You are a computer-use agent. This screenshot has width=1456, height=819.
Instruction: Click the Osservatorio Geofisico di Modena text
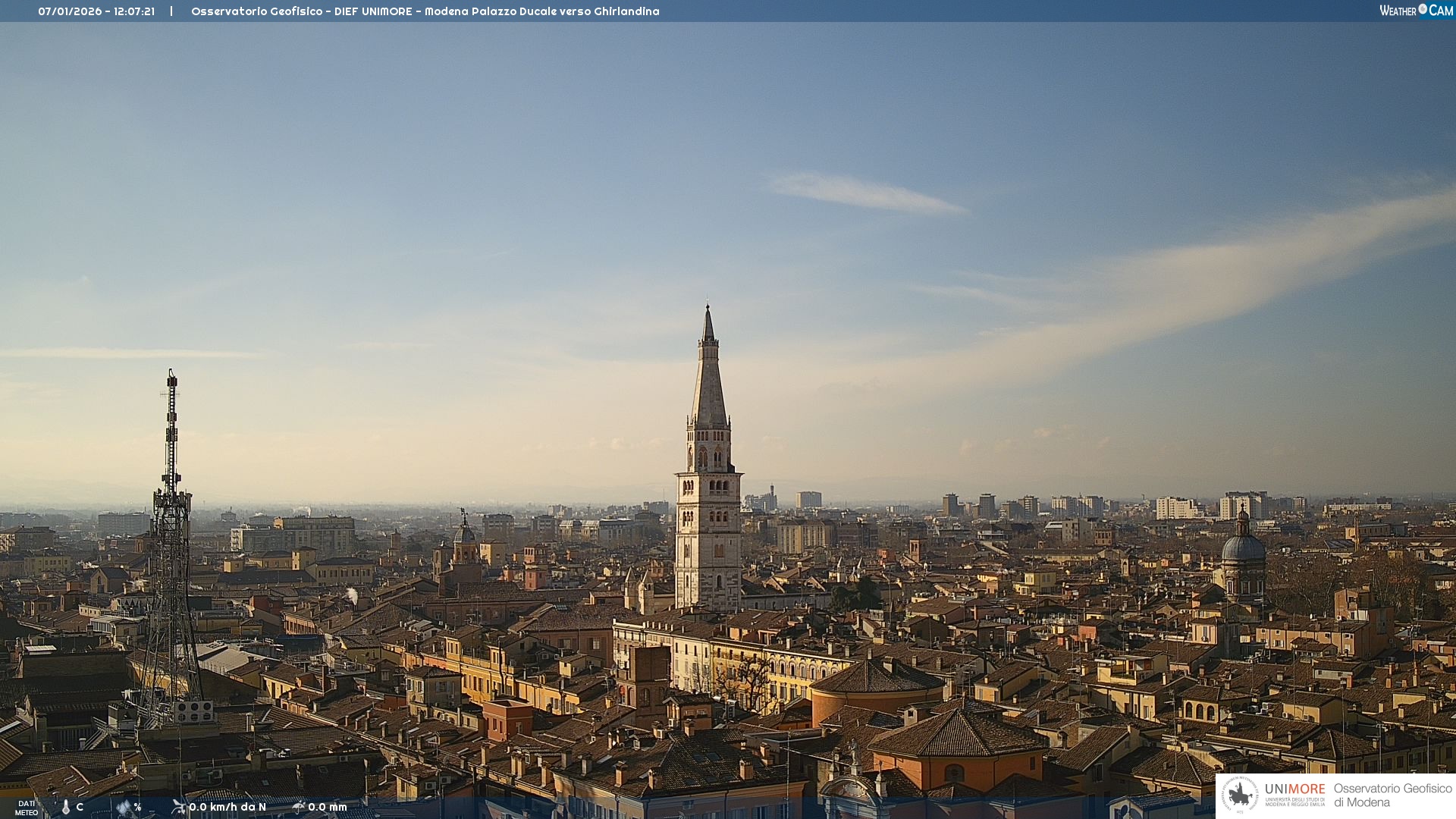click(x=1392, y=795)
